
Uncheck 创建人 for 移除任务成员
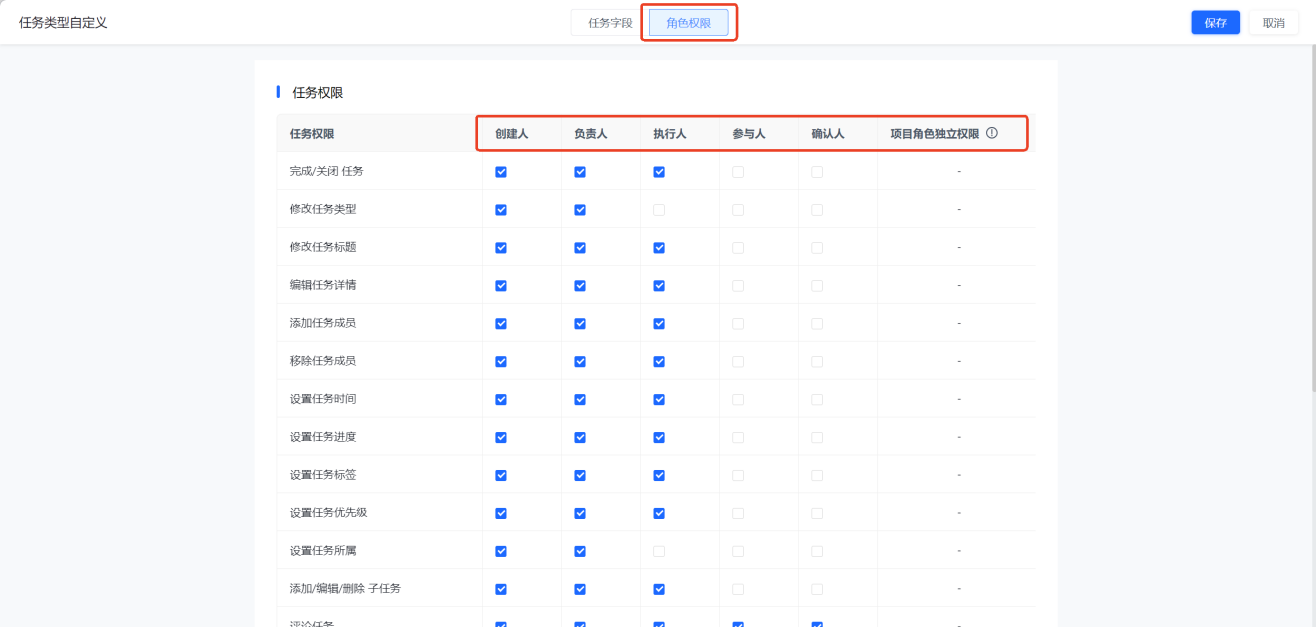pyautogui.click(x=501, y=361)
